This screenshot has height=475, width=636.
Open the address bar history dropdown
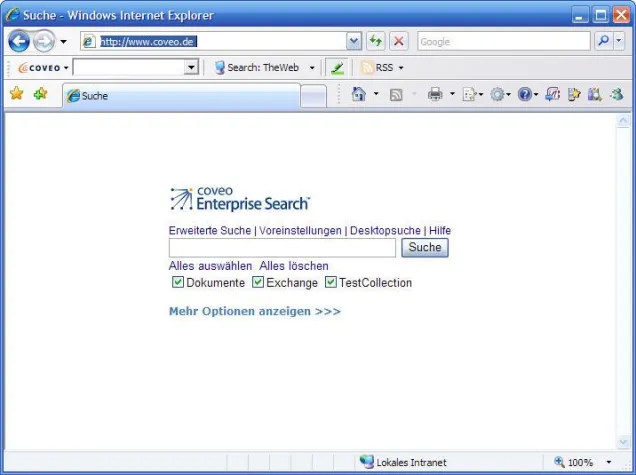[354, 41]
